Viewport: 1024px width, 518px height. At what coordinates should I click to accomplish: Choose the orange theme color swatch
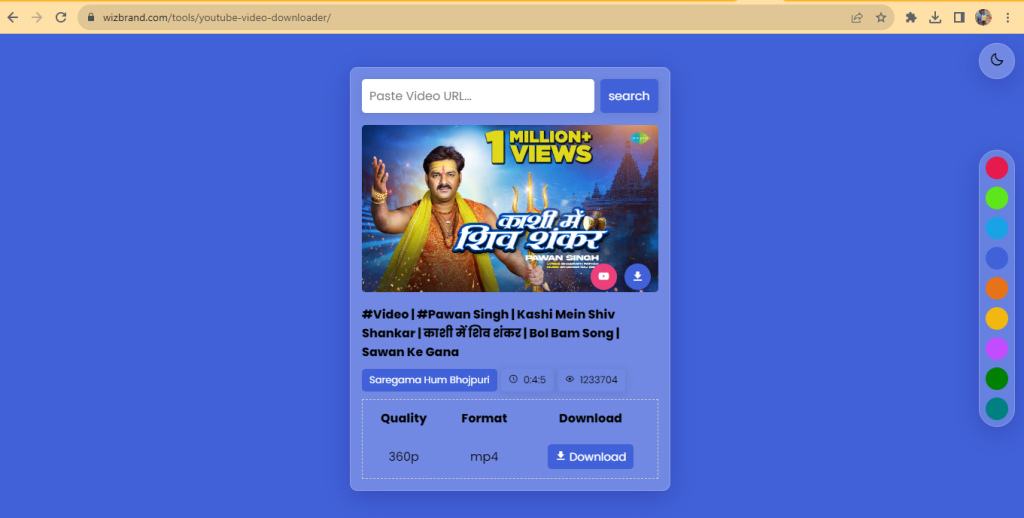(x=996, y=289)
